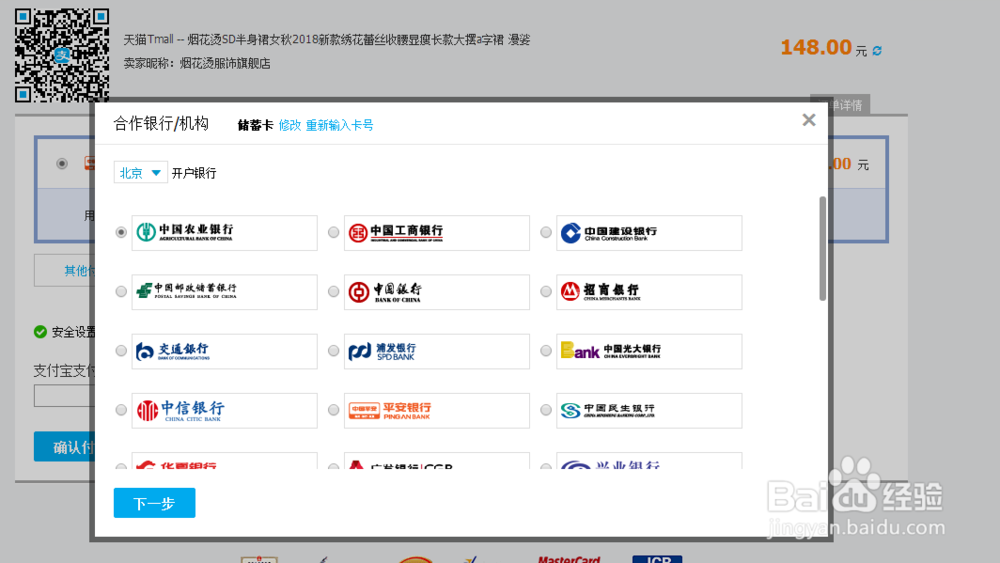Screen dimensions: 1000x563
Task: Click the 招商银行 logo card
Action: (x=649, y=292)
